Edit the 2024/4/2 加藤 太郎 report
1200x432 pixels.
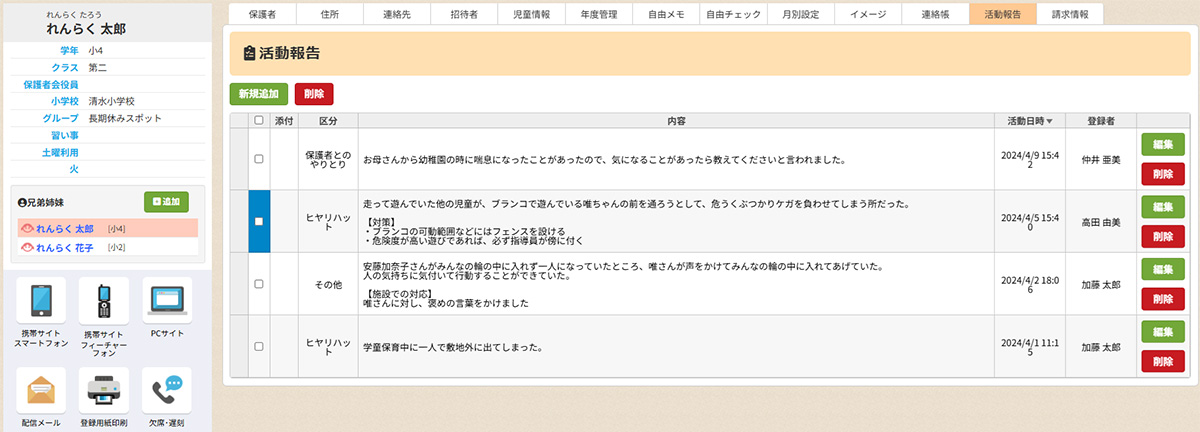point(1162,269)
